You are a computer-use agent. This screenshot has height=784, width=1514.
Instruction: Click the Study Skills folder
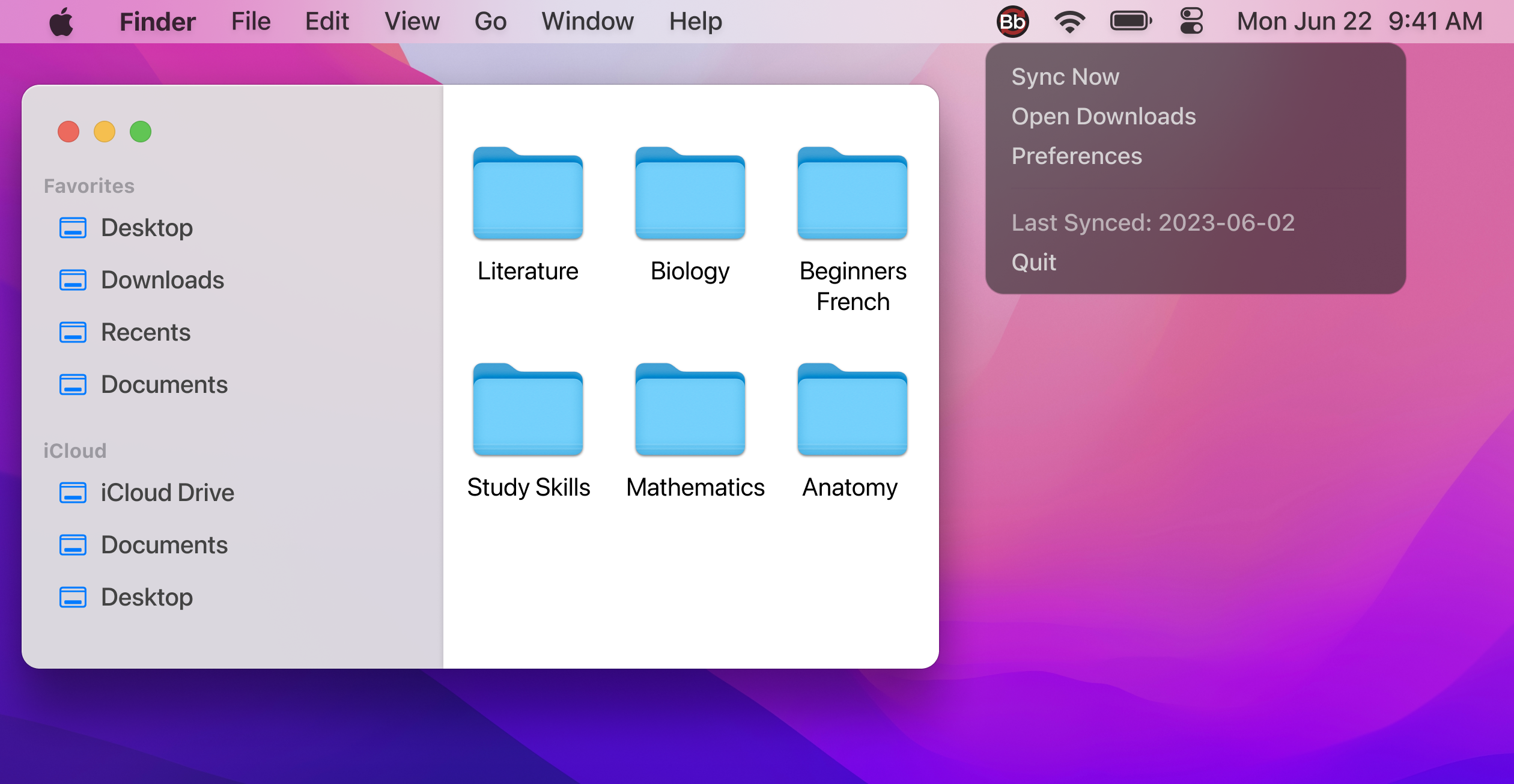click(x=527, y=410)
